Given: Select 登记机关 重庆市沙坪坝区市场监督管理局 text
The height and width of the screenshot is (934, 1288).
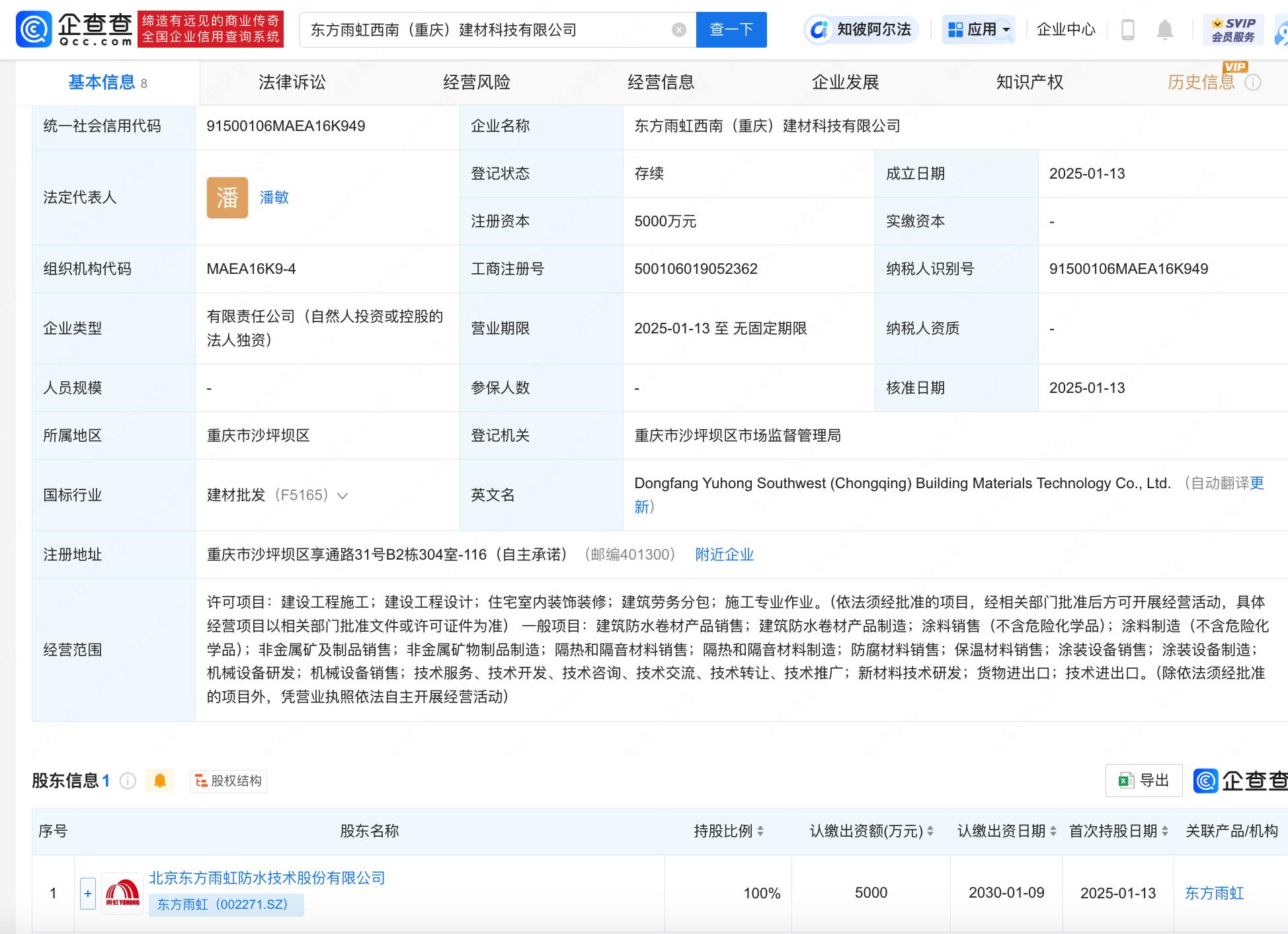Looking at the screenshot, I should click(x=738, y=435).
